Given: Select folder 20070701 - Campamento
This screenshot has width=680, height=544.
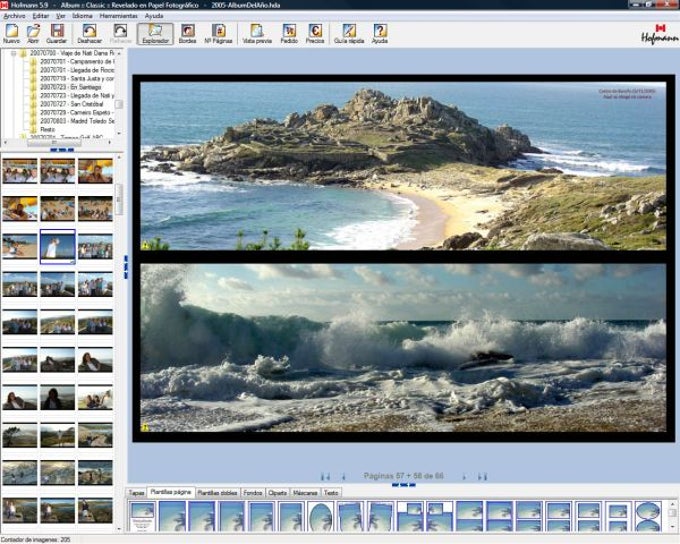Looking at the screenshot, I should coord(72,62).
